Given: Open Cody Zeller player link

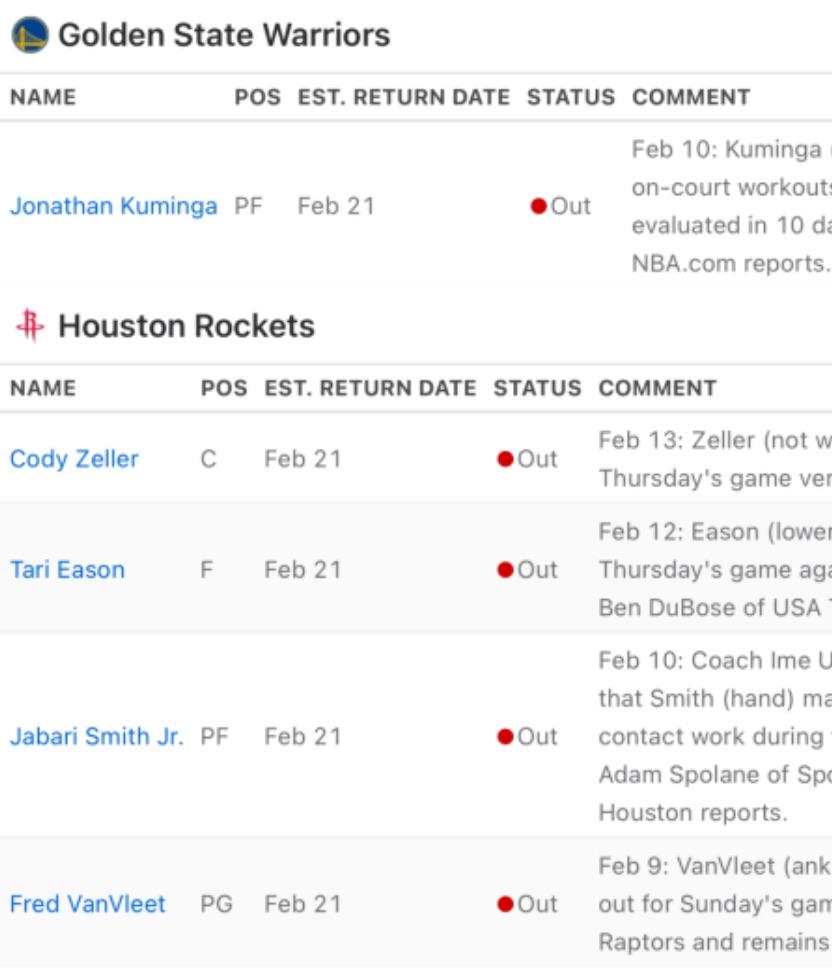Looking at the screenshot, I should (x=74, y=459).
